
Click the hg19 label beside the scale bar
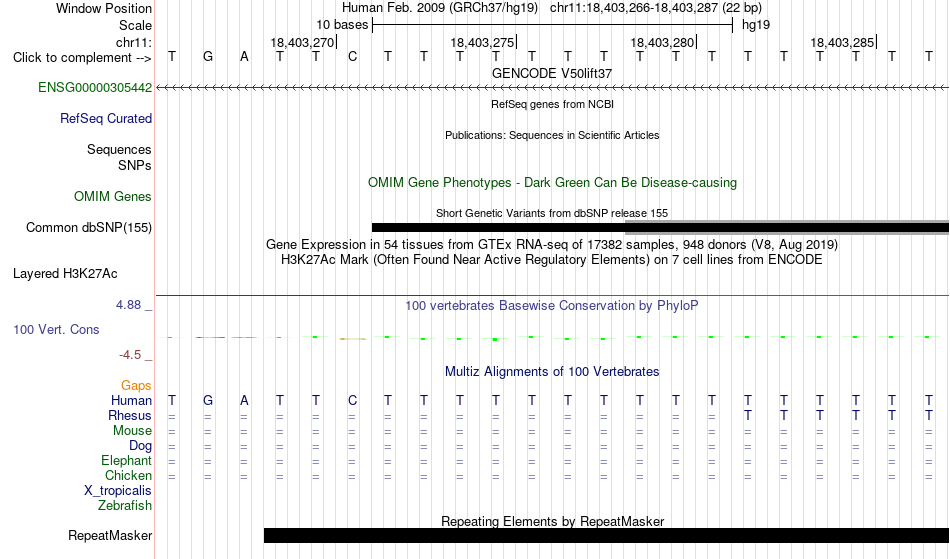(x=756, y=25)
